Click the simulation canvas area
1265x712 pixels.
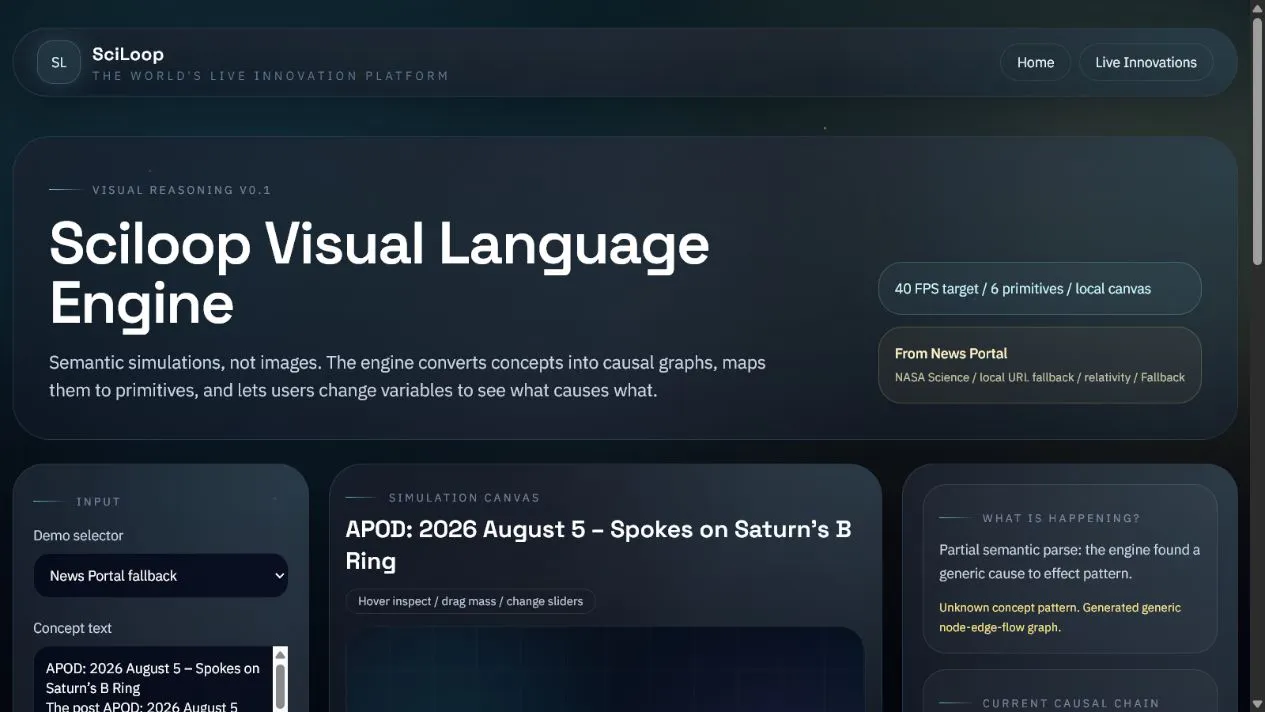(x=605, y=669)
